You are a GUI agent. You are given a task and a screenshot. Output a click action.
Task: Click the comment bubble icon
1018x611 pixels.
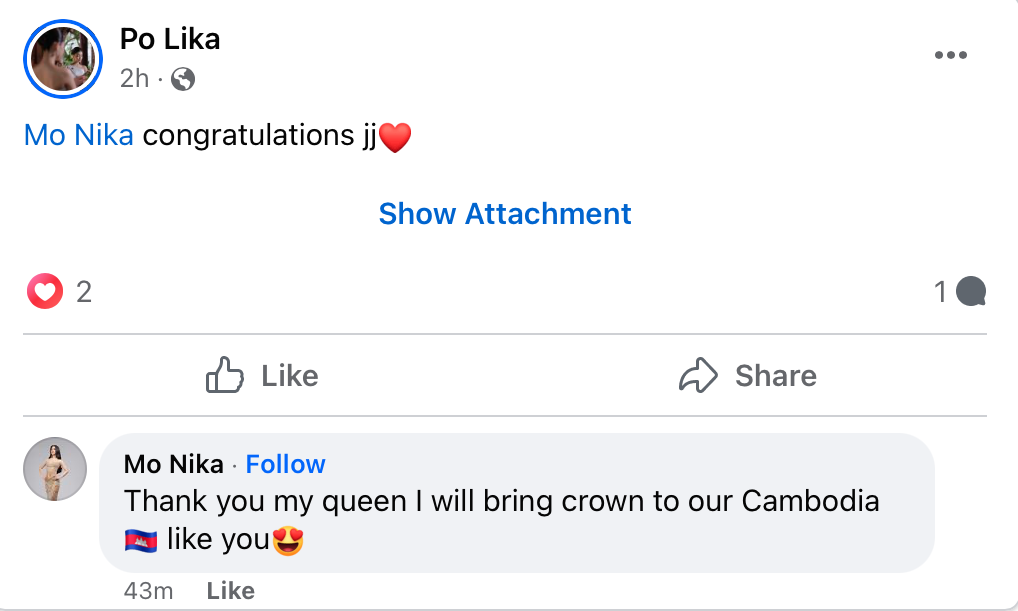click(x=971, y=292)
